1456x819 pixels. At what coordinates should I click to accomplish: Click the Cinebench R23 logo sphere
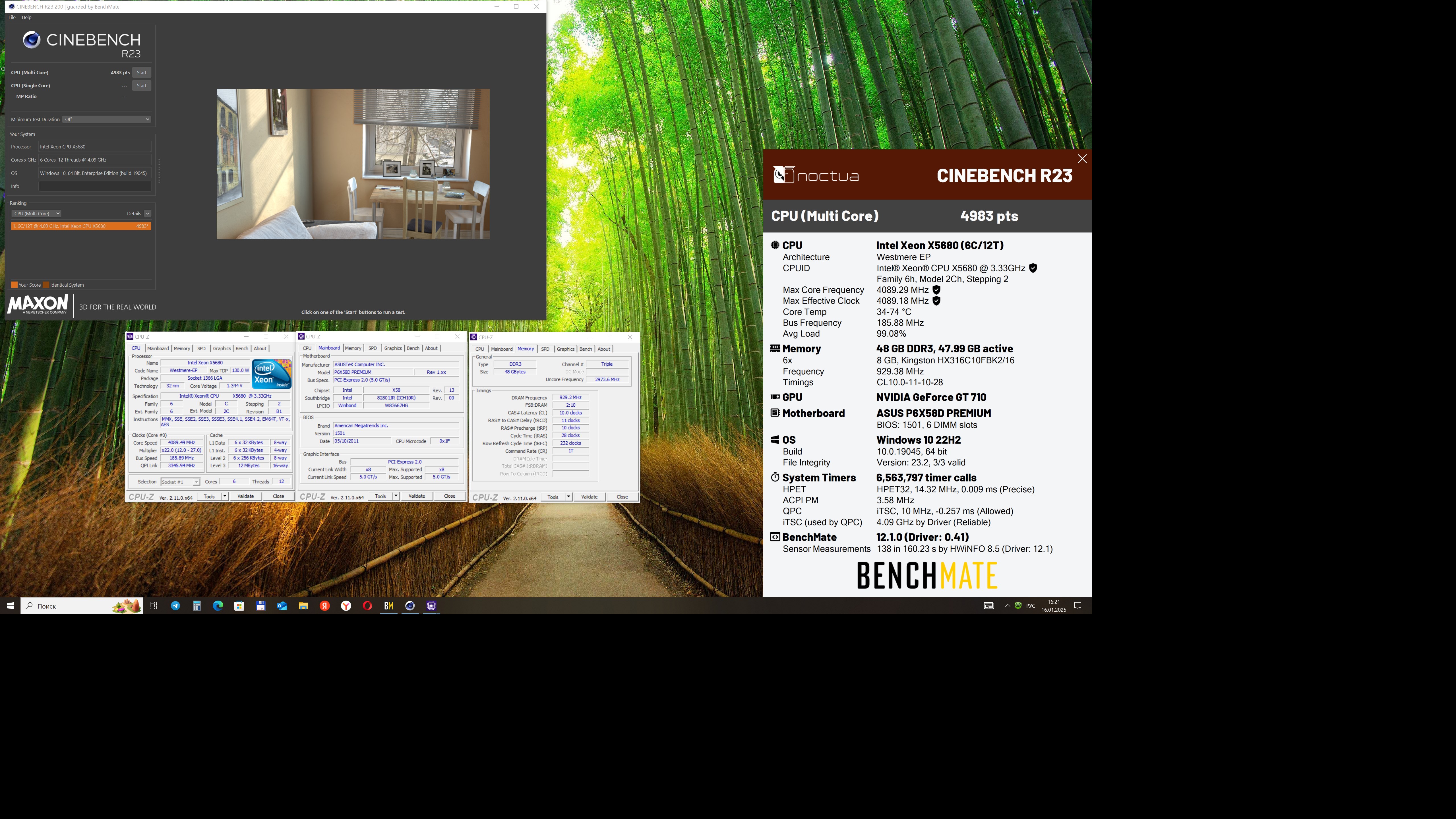pyautogui.click(x=32, y=40)
